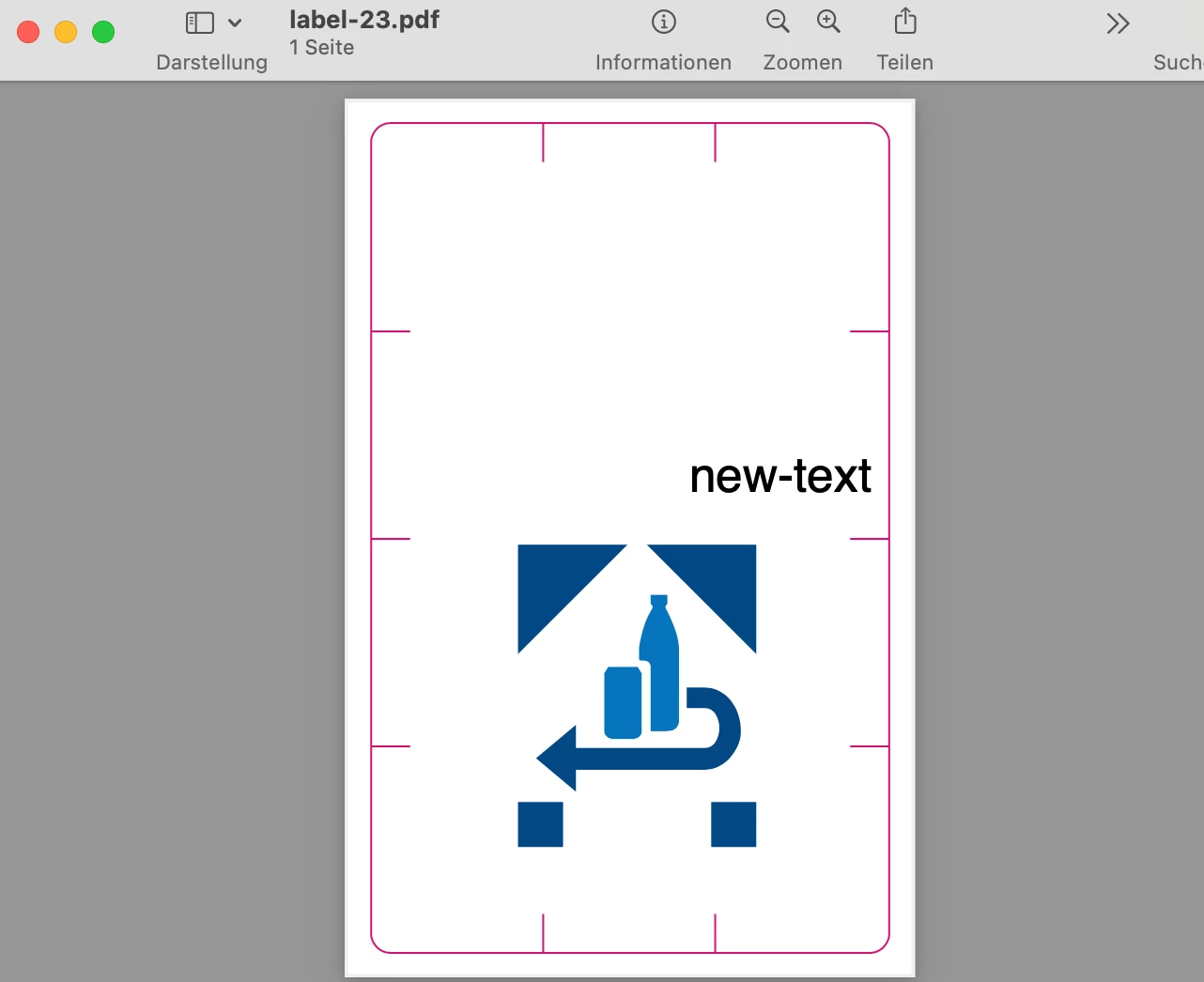Image resolution: width=1204 pixels, height=982 pixels.
Task: Show the Informationen inspector
Action: point(664,22)
